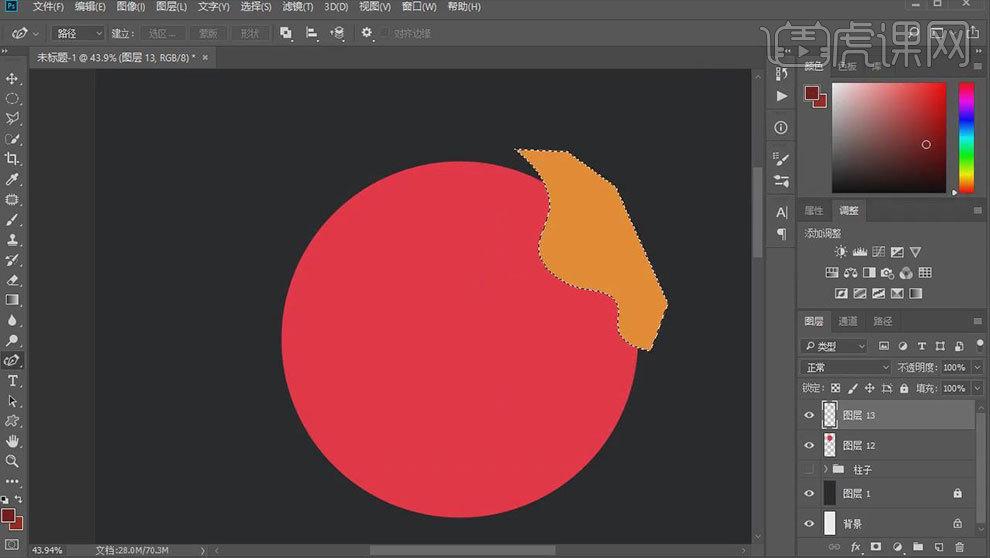Hide layer 图层 12

coord(809,446)
